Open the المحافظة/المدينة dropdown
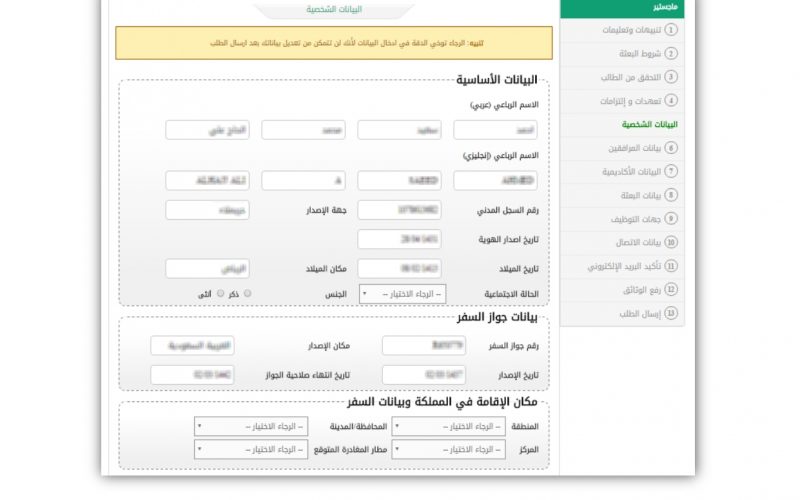 point(251,427)
